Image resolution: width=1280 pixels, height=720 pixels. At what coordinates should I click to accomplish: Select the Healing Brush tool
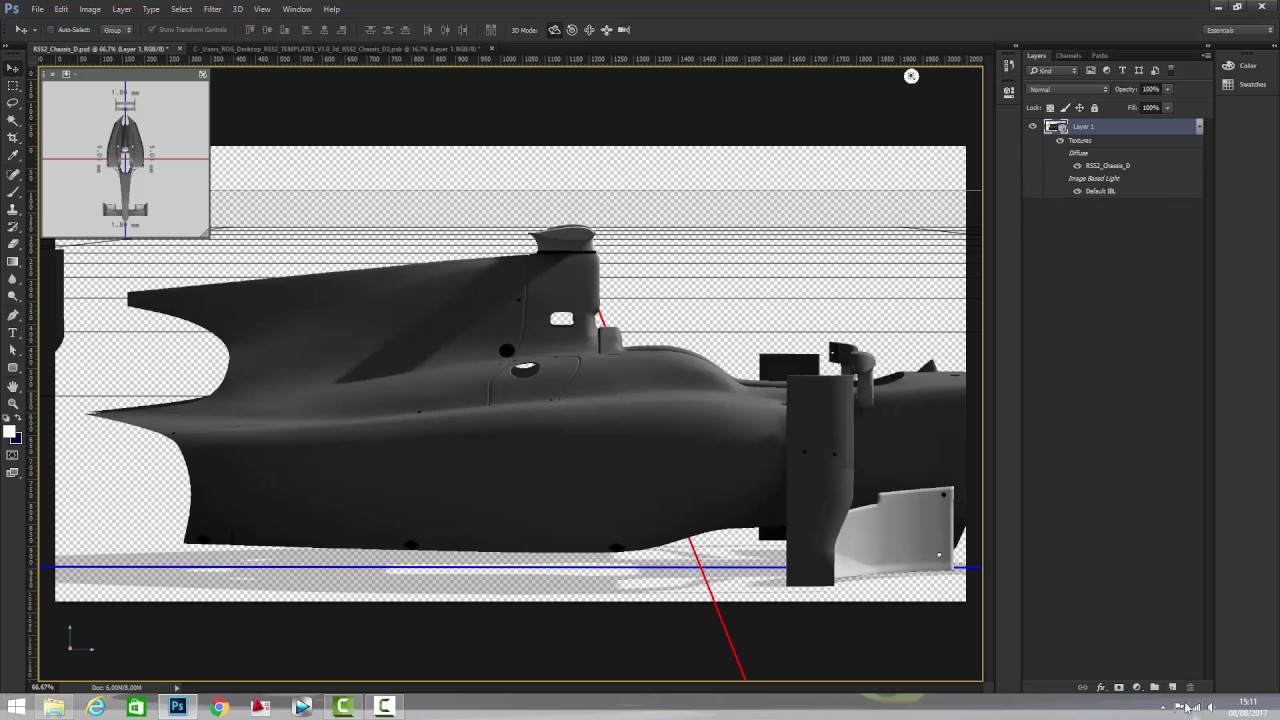click(x=13, y=174)
